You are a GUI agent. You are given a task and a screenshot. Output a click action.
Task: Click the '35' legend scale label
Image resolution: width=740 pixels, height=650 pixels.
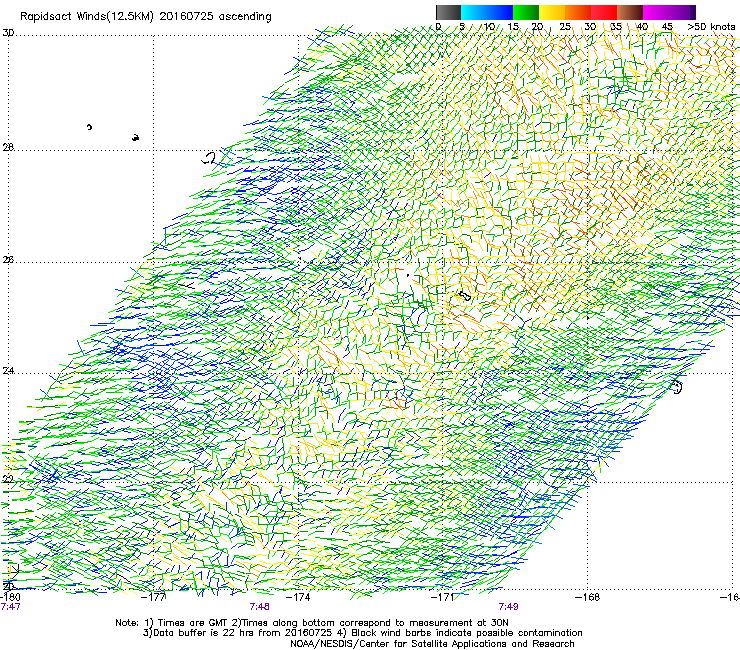point(616,27)
